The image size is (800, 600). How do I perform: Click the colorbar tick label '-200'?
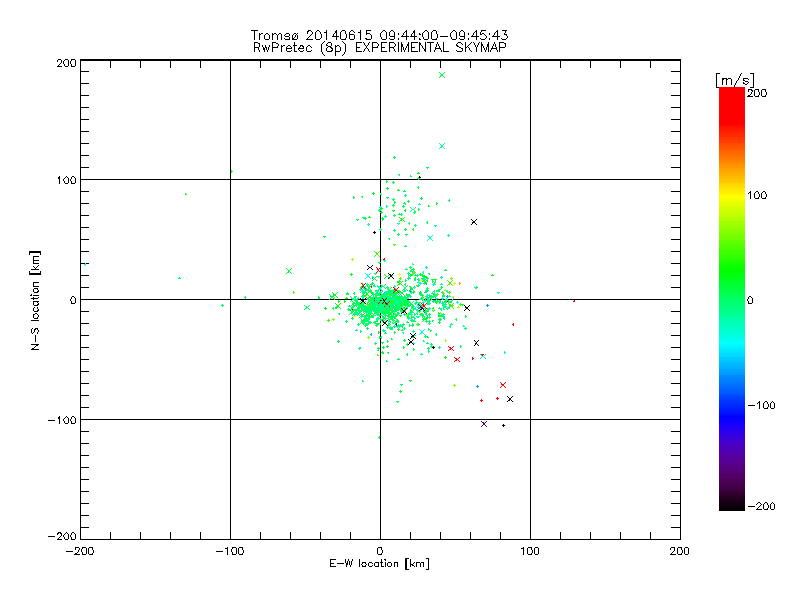point(761,506)
